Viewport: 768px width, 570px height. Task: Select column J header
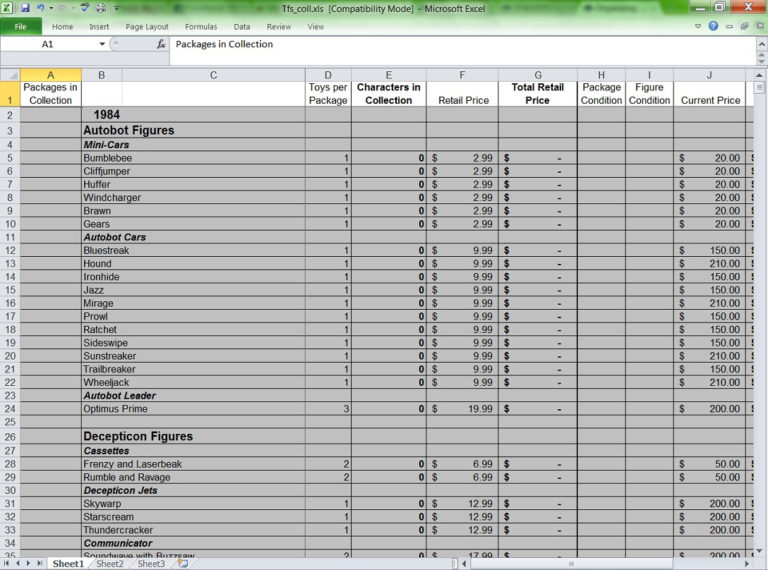[709, 75]
